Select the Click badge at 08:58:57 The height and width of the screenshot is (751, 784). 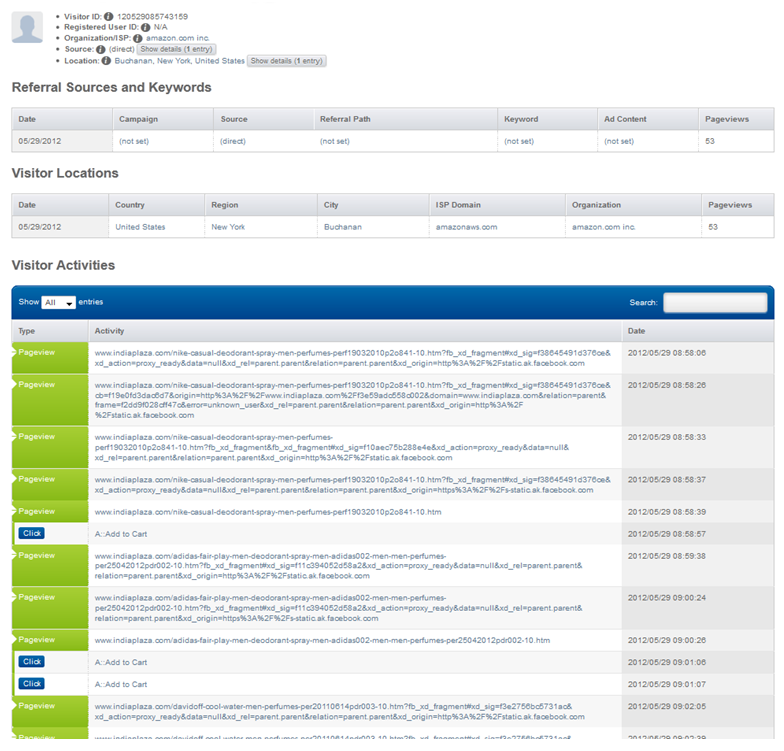(x=31, y=533)
